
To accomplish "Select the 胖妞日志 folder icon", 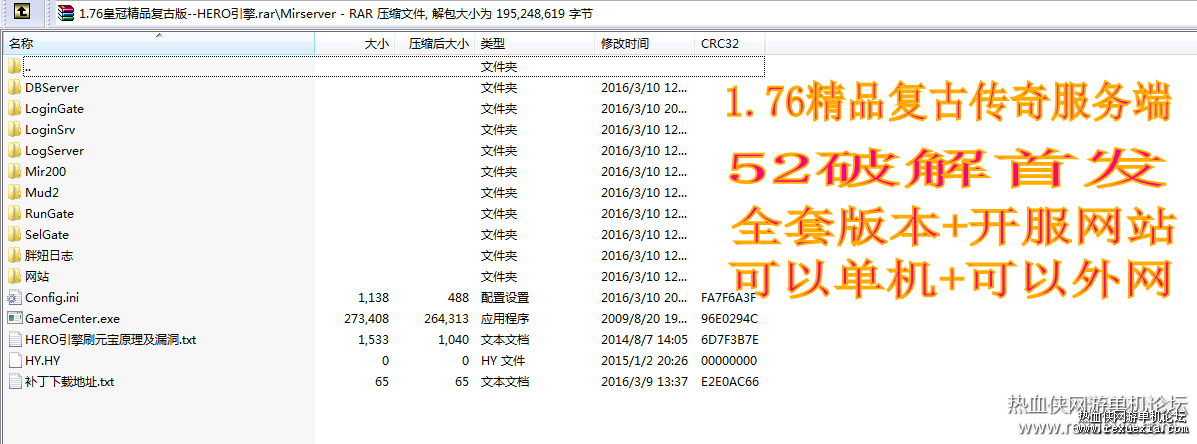I will 15,255.
